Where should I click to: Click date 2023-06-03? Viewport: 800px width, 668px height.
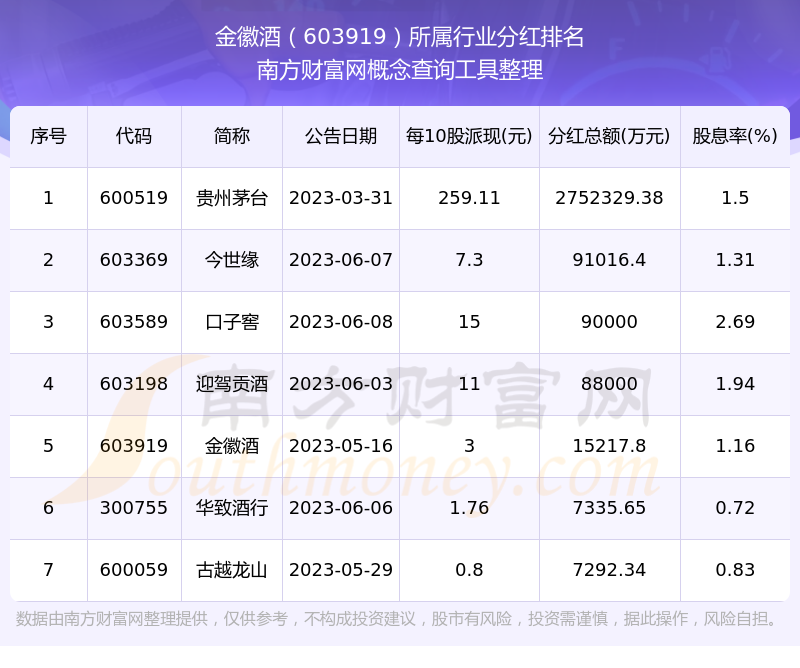click(x=341, y=384)
